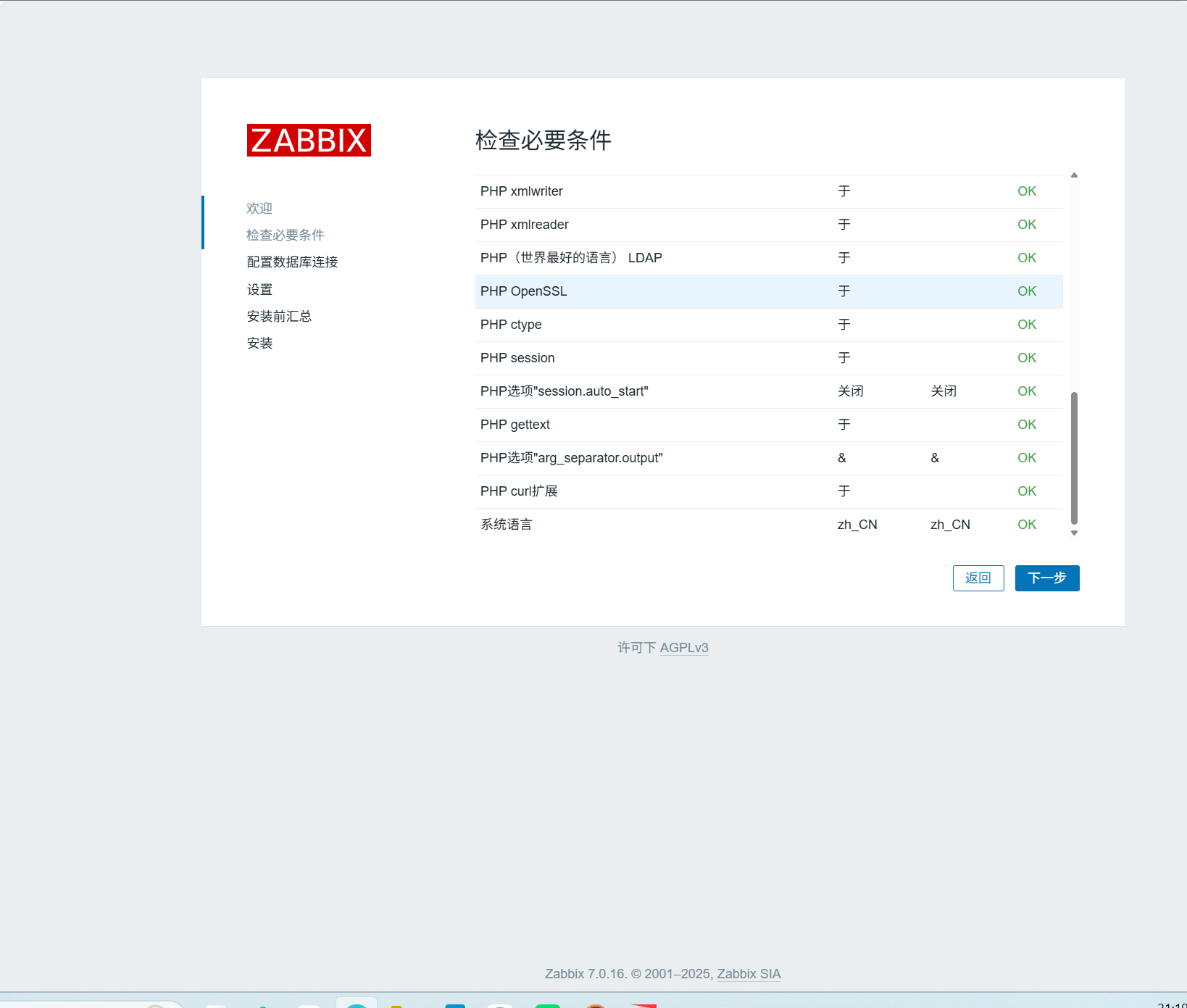Click OK status in PHP gettext row
Viewport: 1187px width, 1008px height.
point(1027,425)
